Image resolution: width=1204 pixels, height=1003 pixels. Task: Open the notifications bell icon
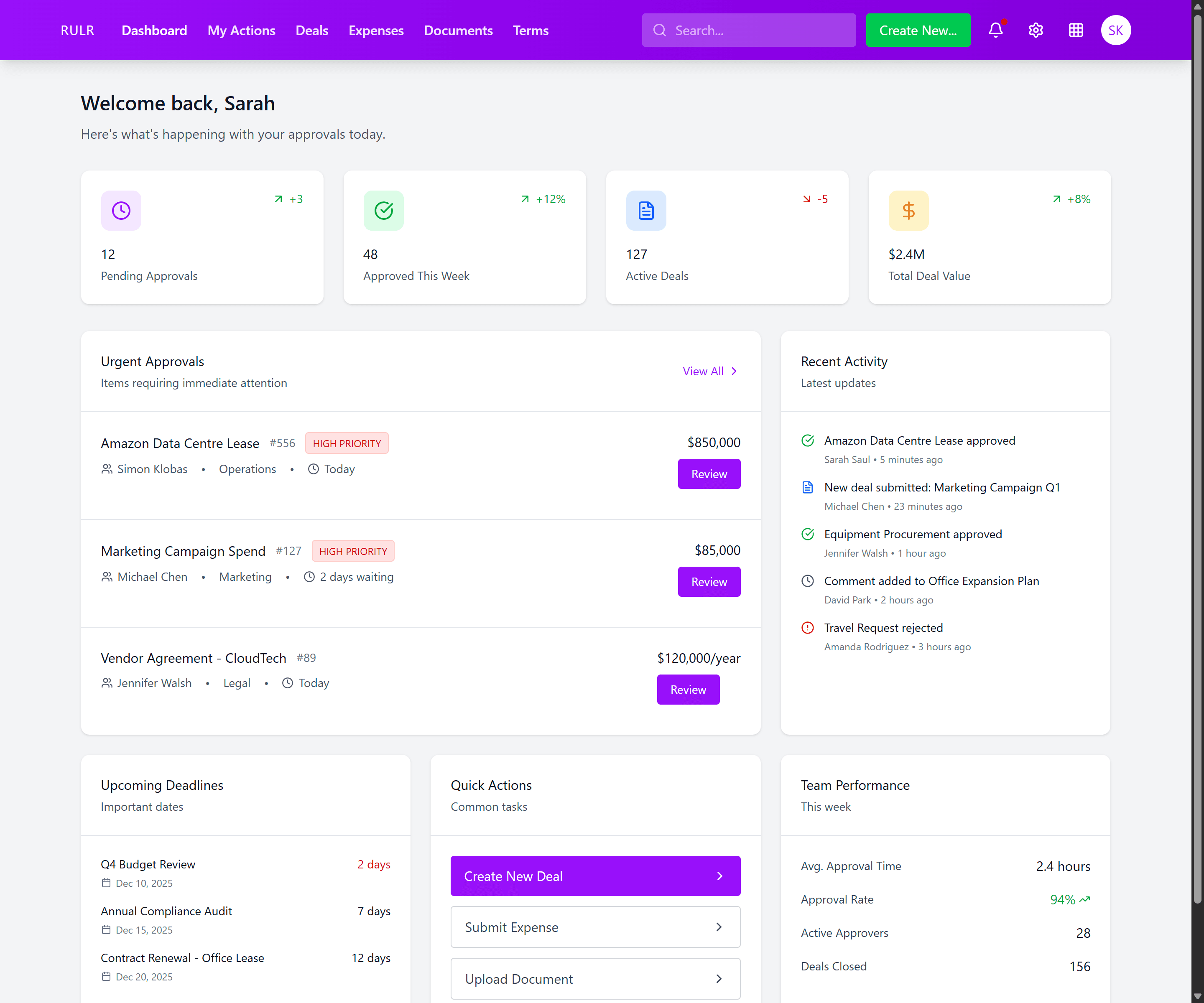(x=995, y=31)
